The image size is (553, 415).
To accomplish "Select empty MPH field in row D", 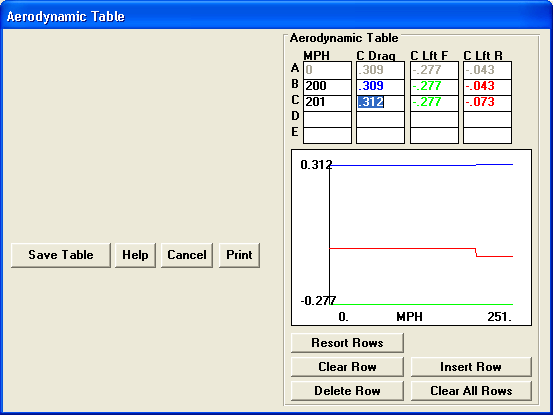I will point(327,119).
